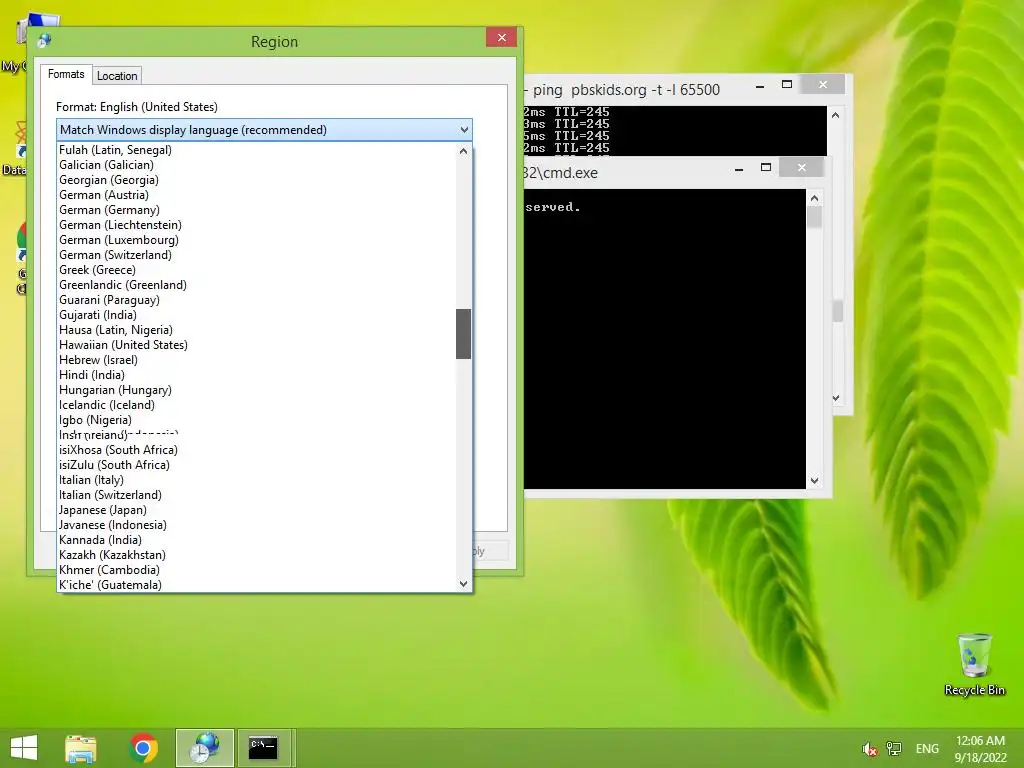Image resolution: width=1024 pixels, height=768 pixels.
Task: Click the dropdown list scroll down arrow
Action: coord(464,584)
